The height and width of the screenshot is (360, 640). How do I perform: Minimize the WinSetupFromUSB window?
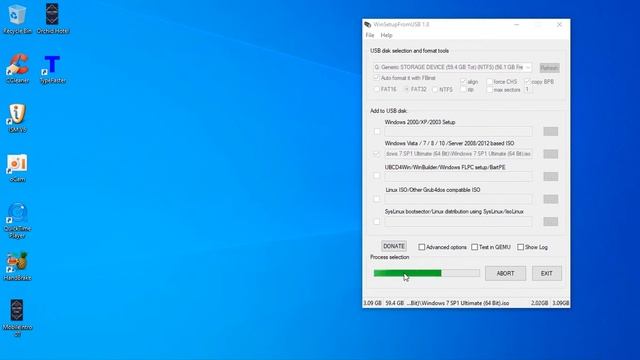516,25
